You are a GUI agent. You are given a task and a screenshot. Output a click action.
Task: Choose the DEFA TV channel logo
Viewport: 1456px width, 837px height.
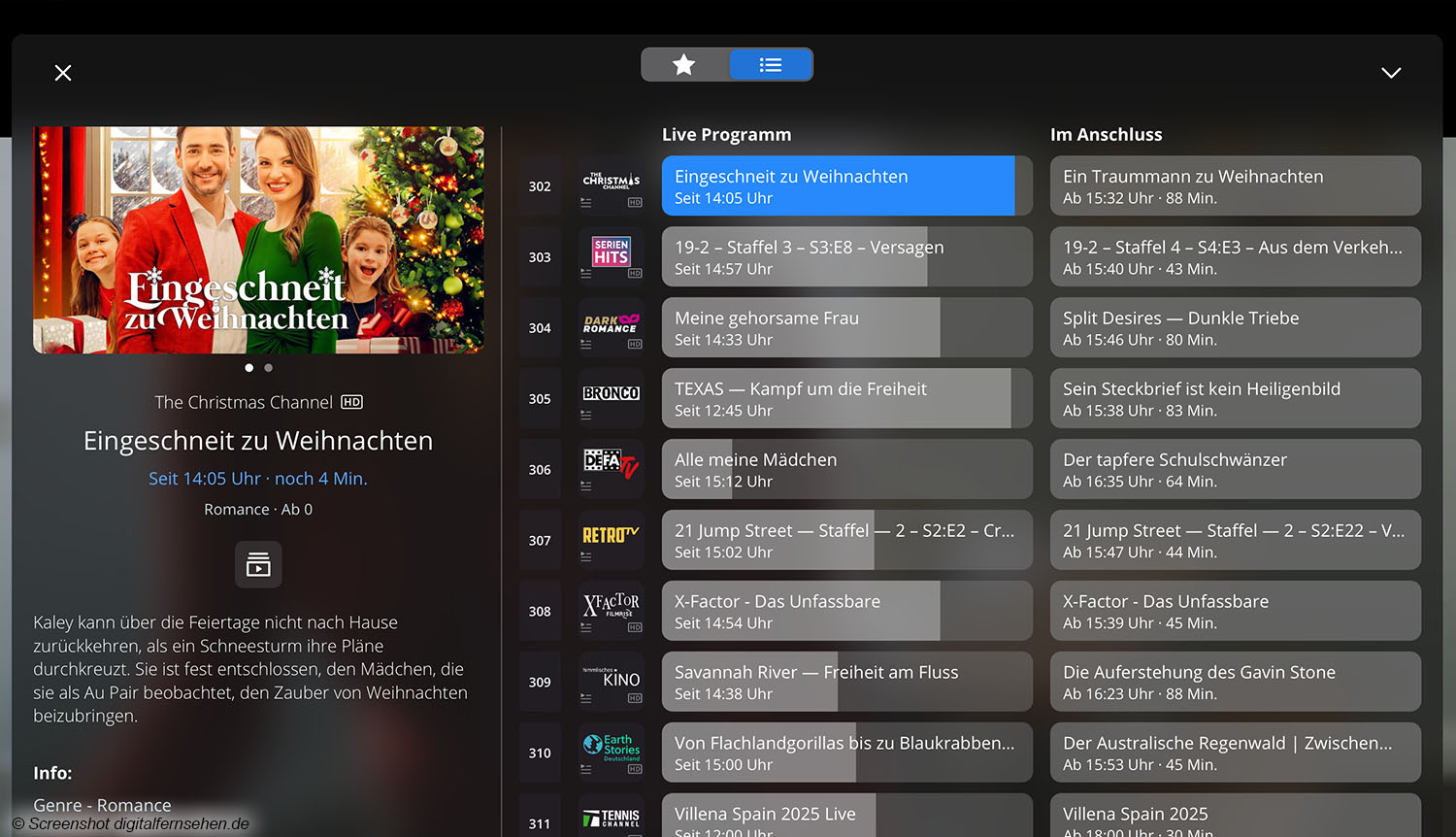coord(611,464)
